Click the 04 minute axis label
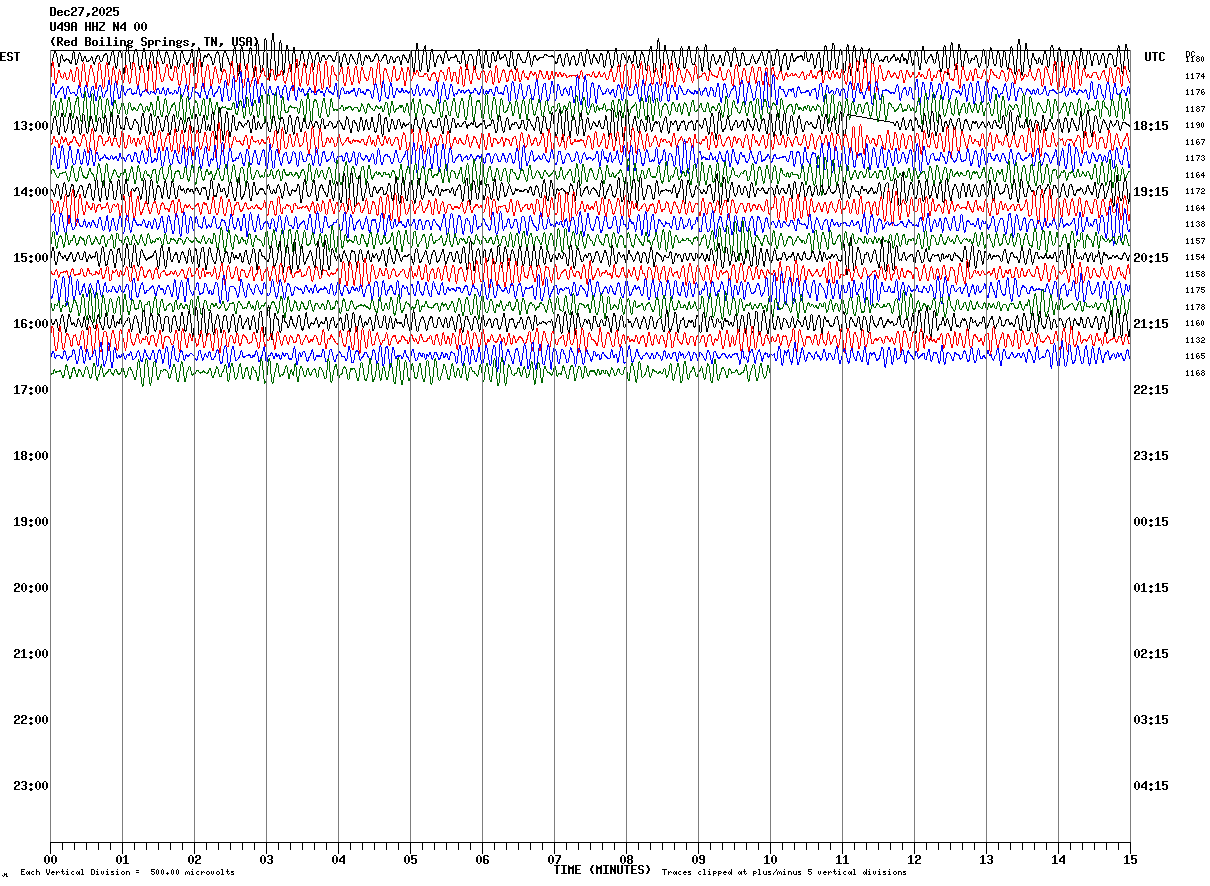Image resolution: width=1210 pixels, height=886 pixels. pos(338,859)
